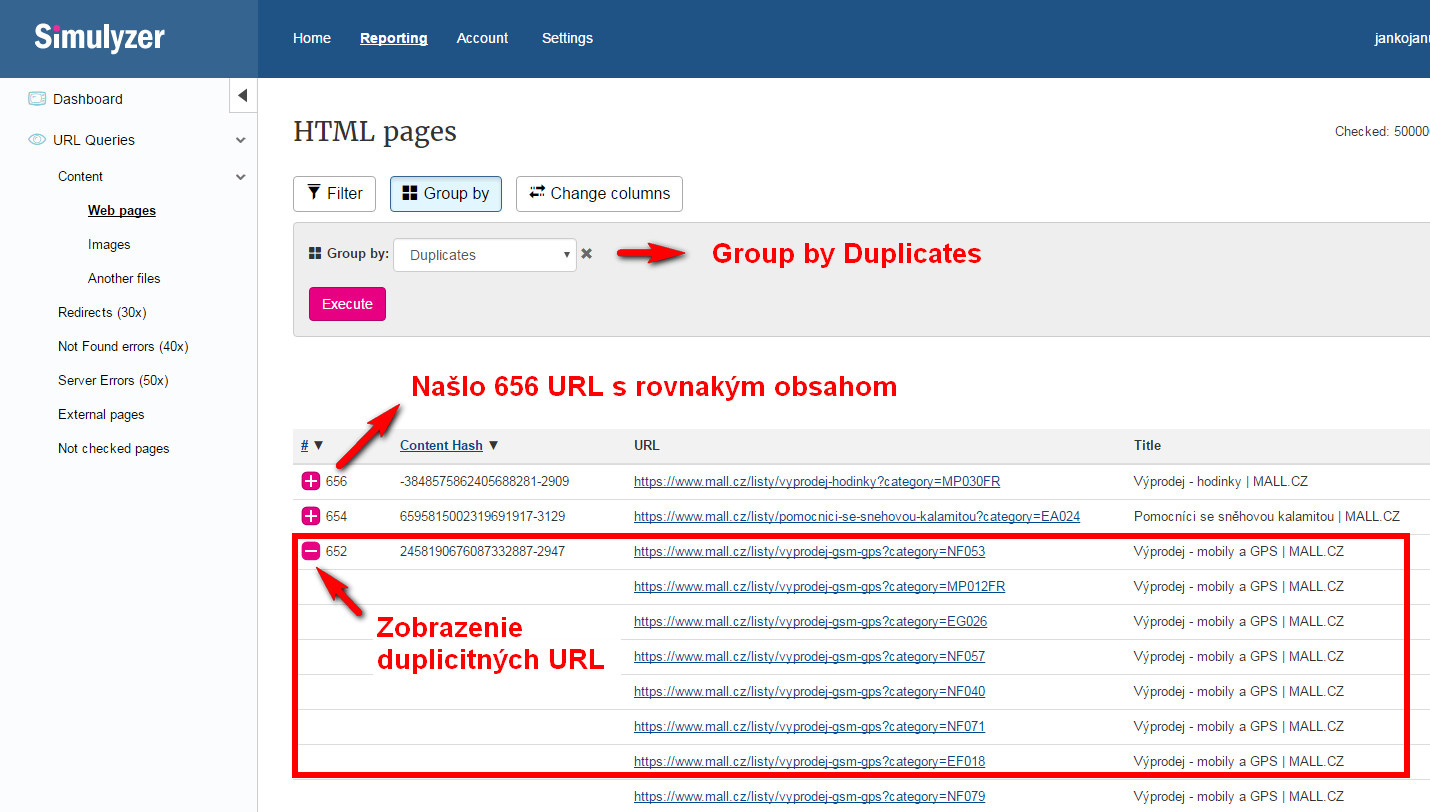Click the Filter button
Viewport: 1430px width, 812px height.
tap(334, 194)
